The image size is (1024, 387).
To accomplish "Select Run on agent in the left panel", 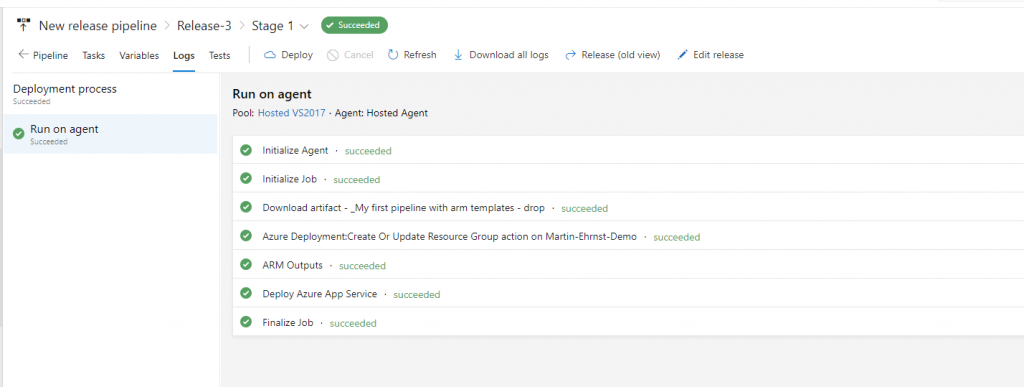I will [x=110, y=134].
